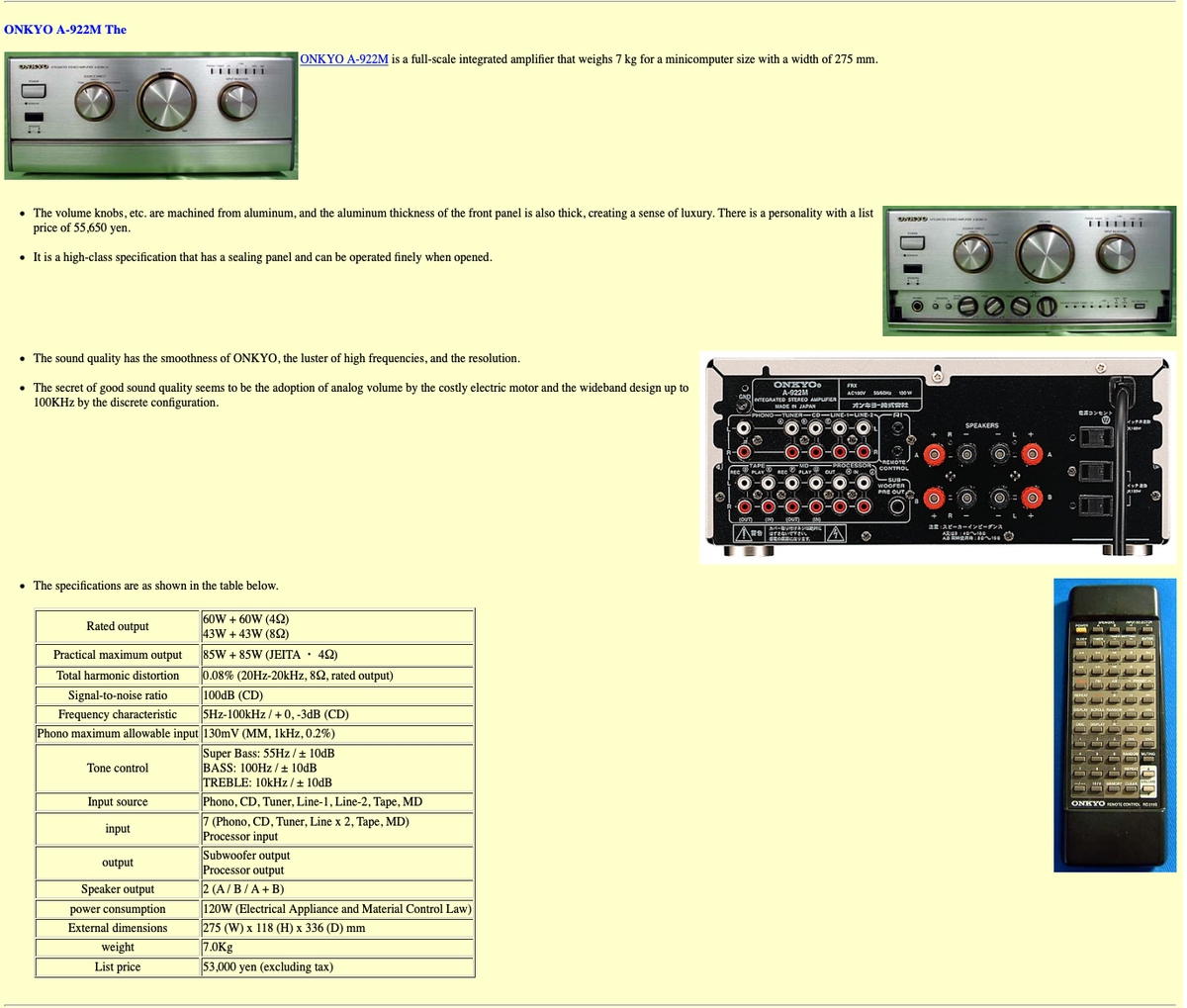This screenshot has height=1008, width=1187.
Task: Click the List price label cell
Action: point(118,967)
